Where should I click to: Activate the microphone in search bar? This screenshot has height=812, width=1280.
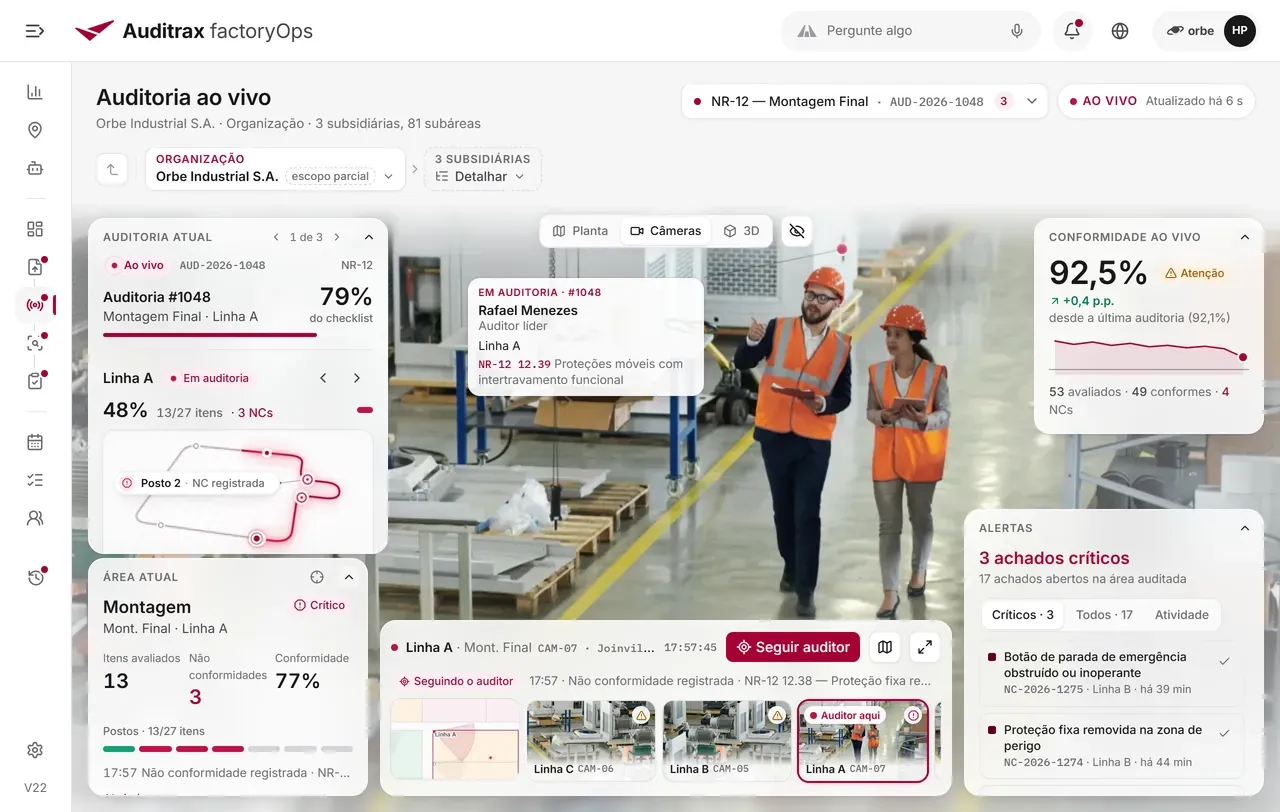1017,31
